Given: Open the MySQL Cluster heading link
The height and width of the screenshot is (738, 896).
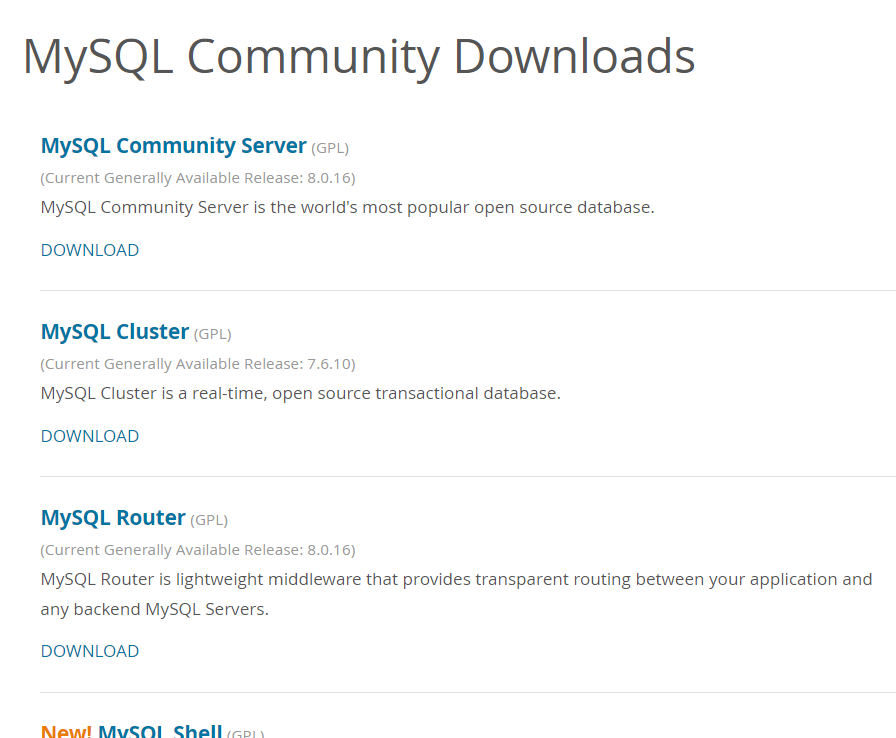Looking at the screenshot, I should pyautogui.click(x=115, y=332).
